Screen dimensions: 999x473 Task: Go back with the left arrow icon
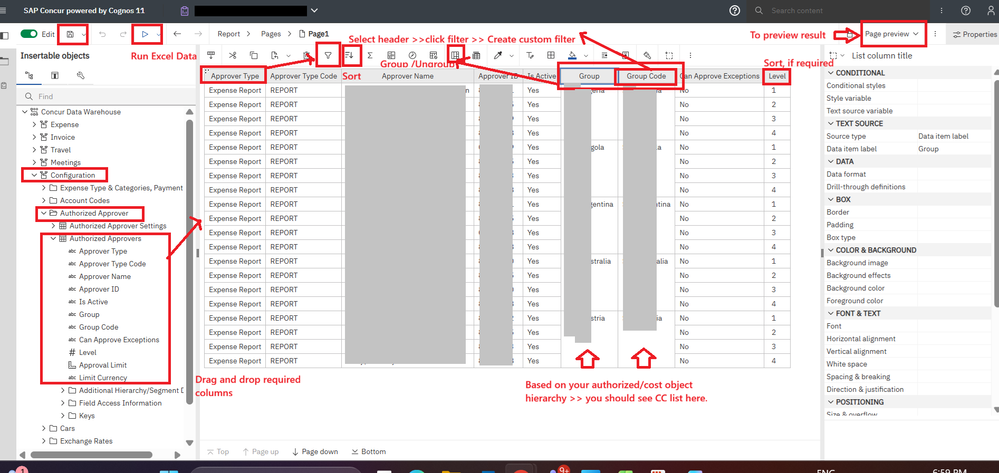tap(177, 34)
